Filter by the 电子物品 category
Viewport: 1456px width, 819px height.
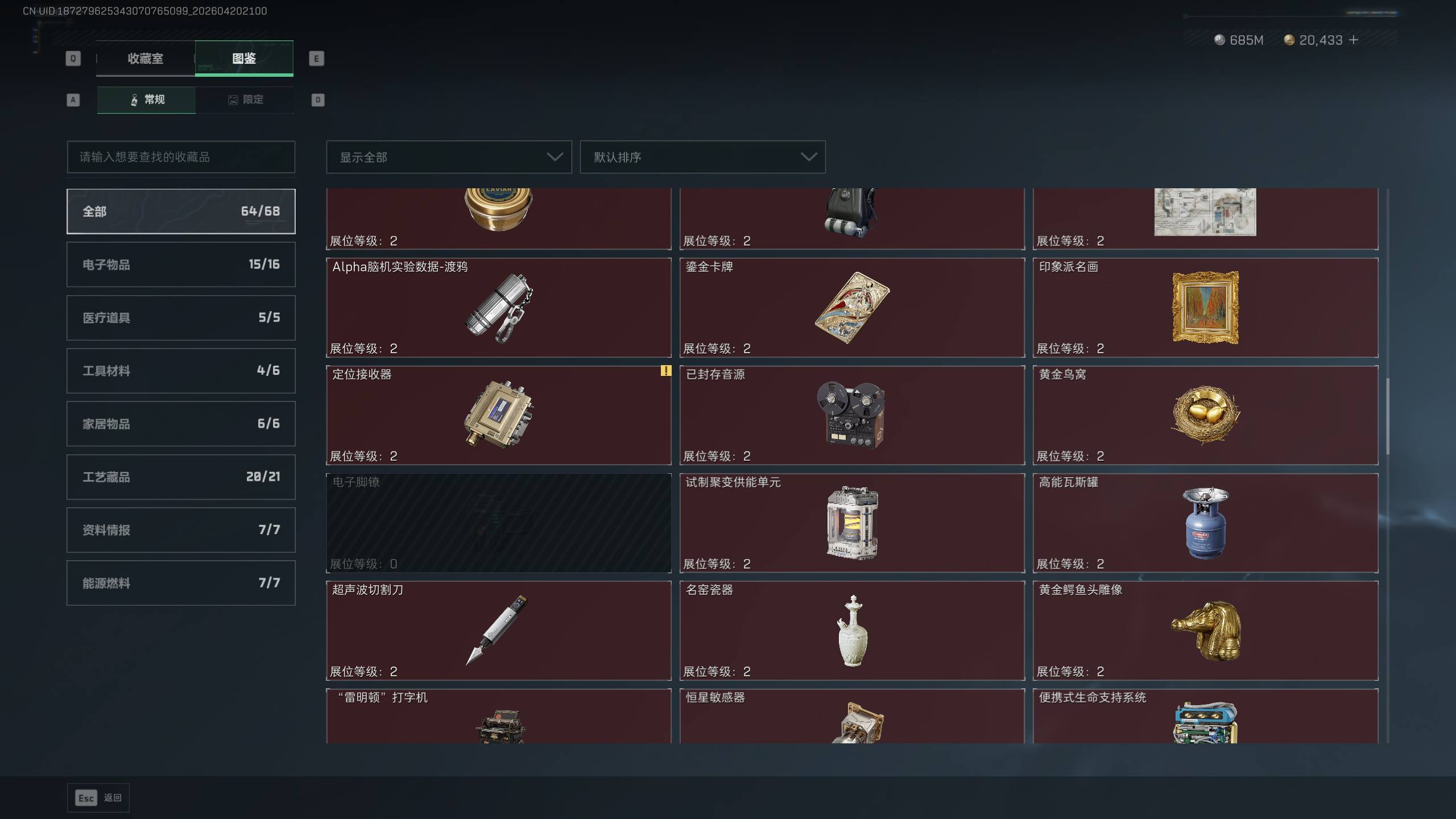pos(181,264)
